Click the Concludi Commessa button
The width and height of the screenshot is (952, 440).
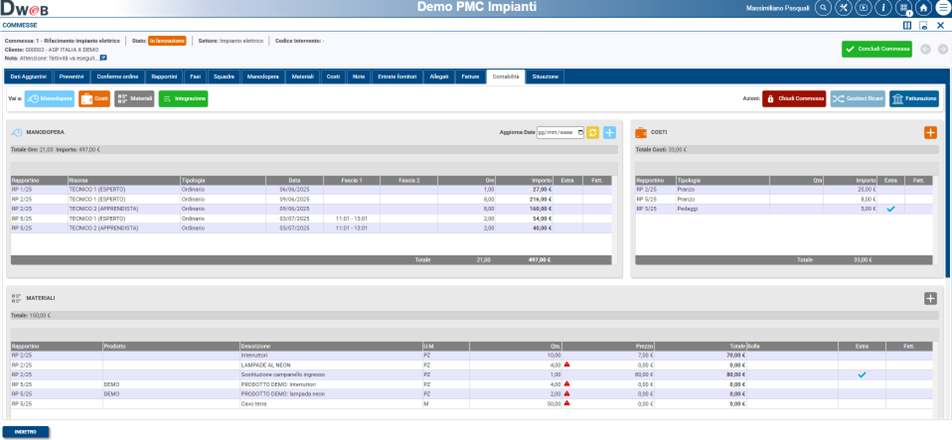click(876, 49)
